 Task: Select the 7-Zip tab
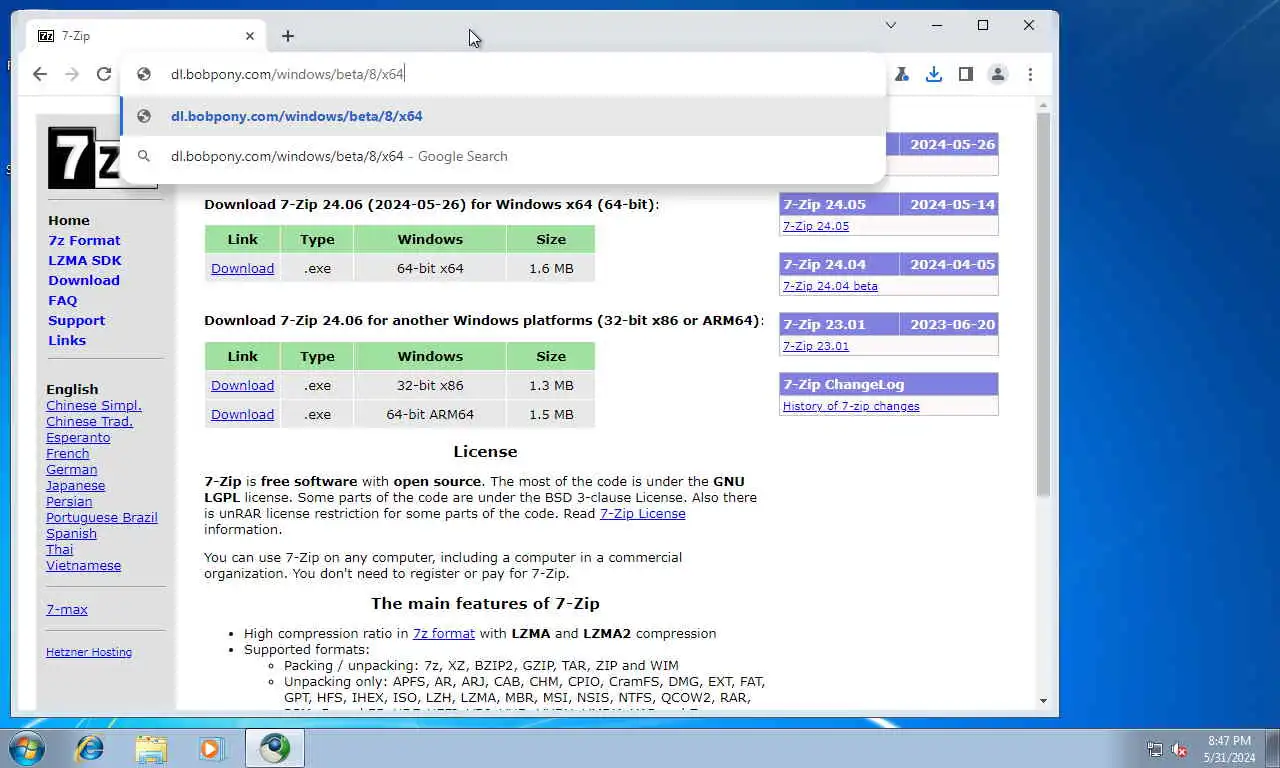click(x=146, y=36)
